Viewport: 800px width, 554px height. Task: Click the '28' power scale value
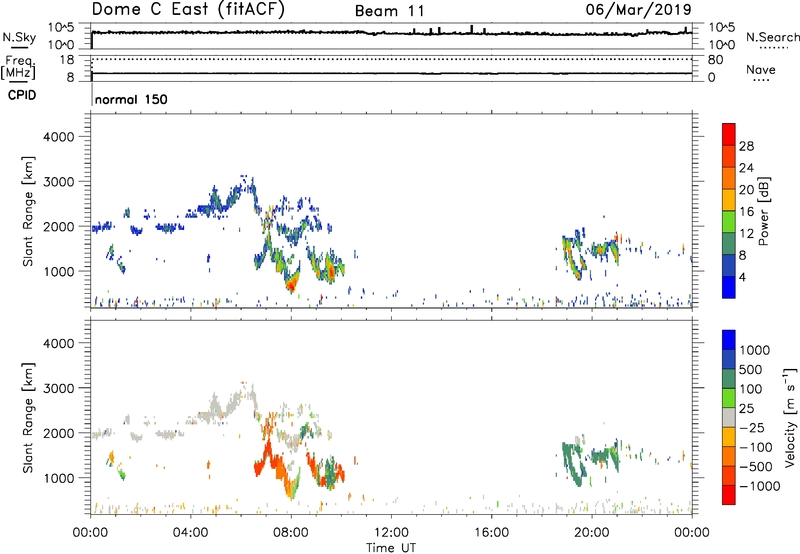pyautogui.click(x=746, y=146)
